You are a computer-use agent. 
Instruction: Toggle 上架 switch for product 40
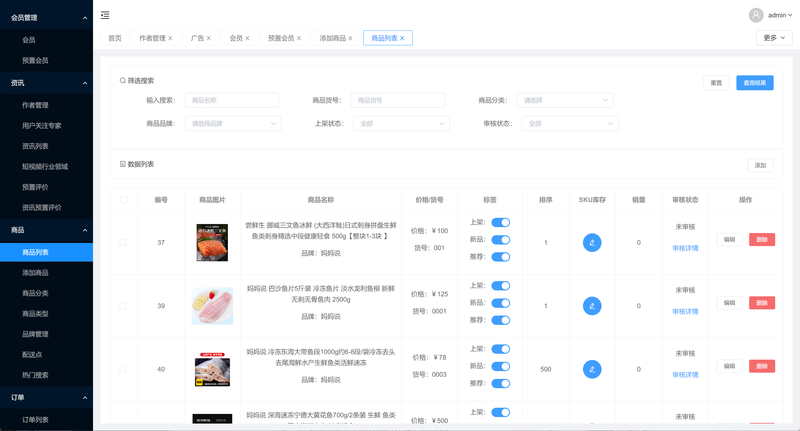pyautogui.click(x=501, y=349)
